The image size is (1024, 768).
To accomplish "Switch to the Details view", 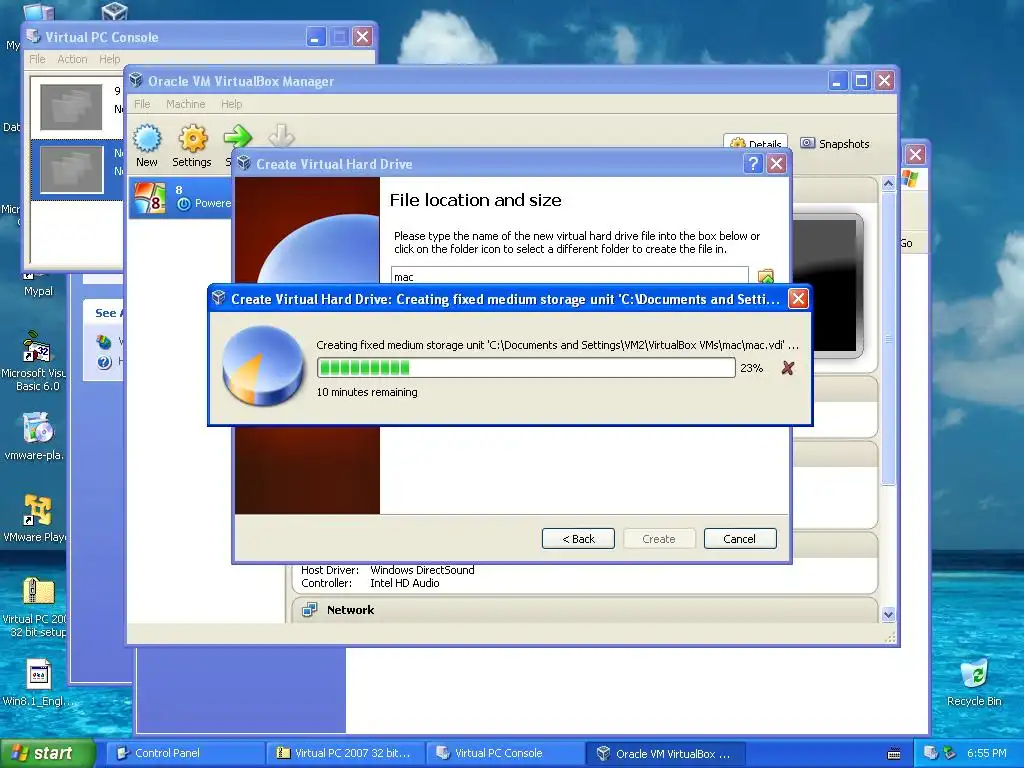I will point(756,144).
